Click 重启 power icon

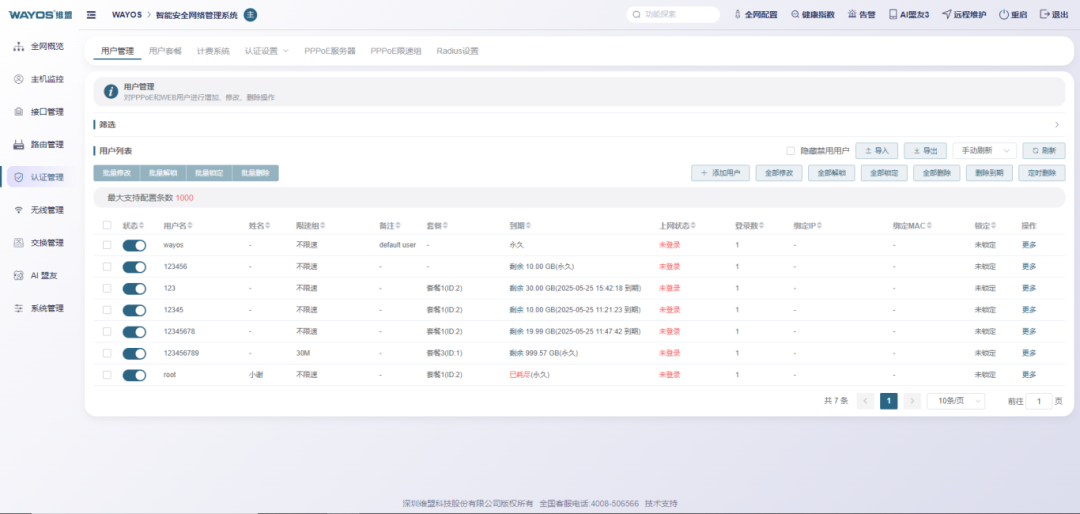click(x=1004, y=14)
